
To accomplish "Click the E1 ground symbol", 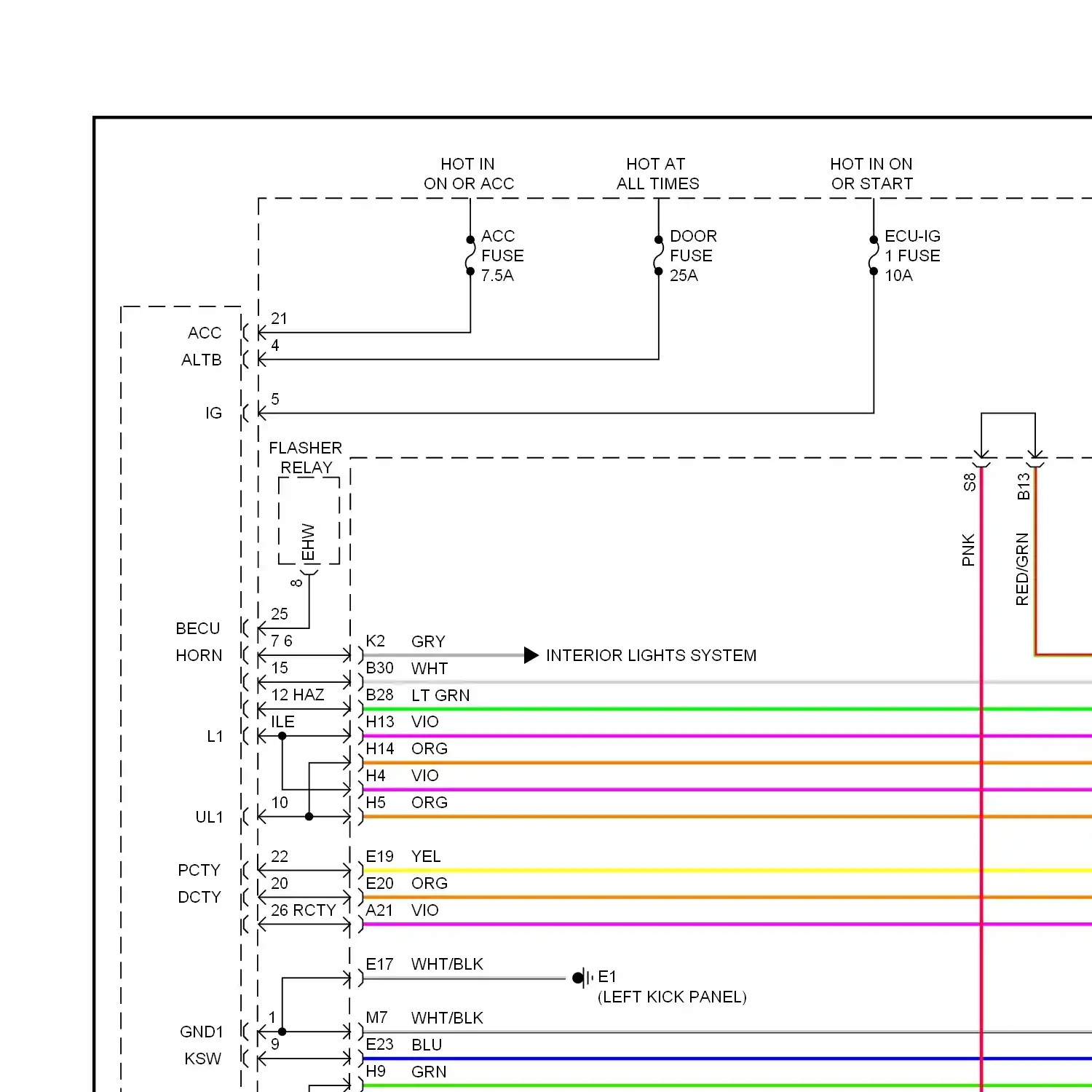I will point(583,978).
